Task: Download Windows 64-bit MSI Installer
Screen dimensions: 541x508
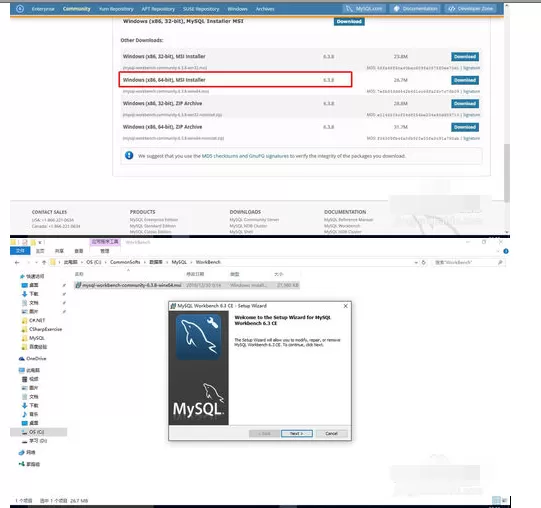Action: click(x=465, y=80)
